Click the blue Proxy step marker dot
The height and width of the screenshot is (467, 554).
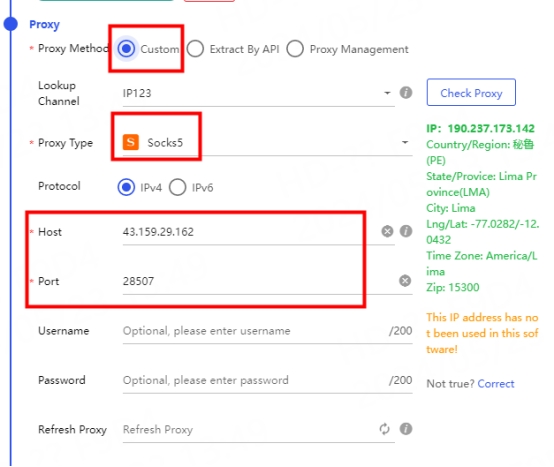point(11,24)
